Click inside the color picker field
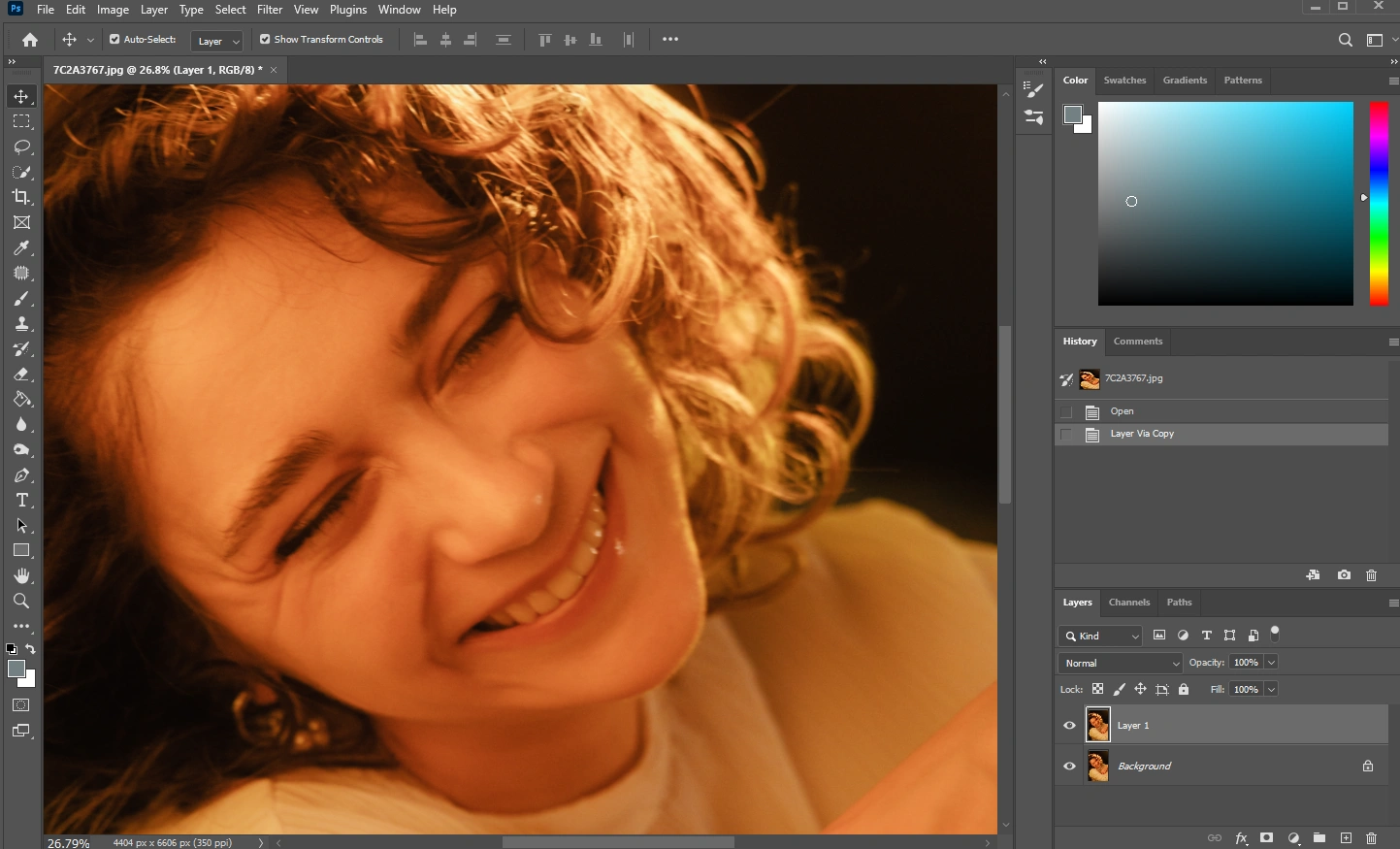Viewport: 1400px width, 849px height. (x=1225, y=204)
